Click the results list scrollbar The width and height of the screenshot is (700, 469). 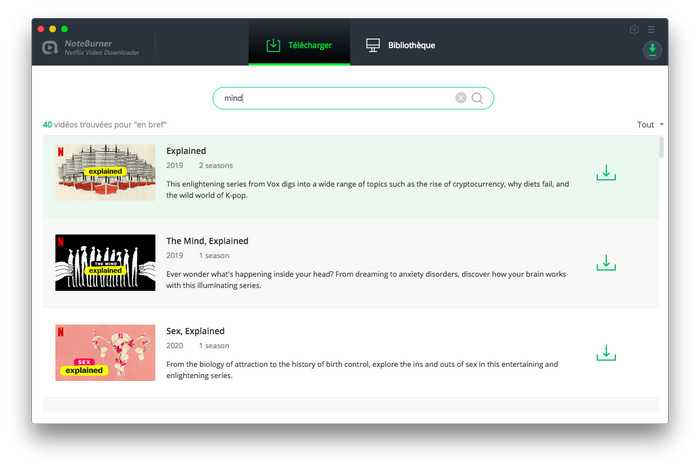pos(661,147)
